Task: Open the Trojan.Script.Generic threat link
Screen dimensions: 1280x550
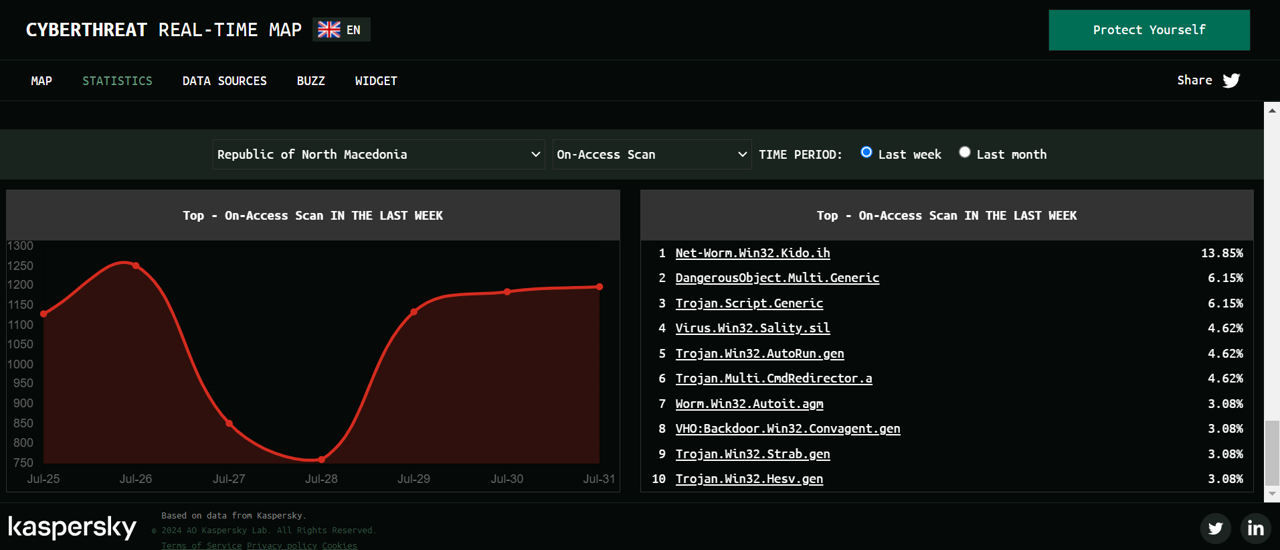Action: pyautogui.click(x=749, y=303)
